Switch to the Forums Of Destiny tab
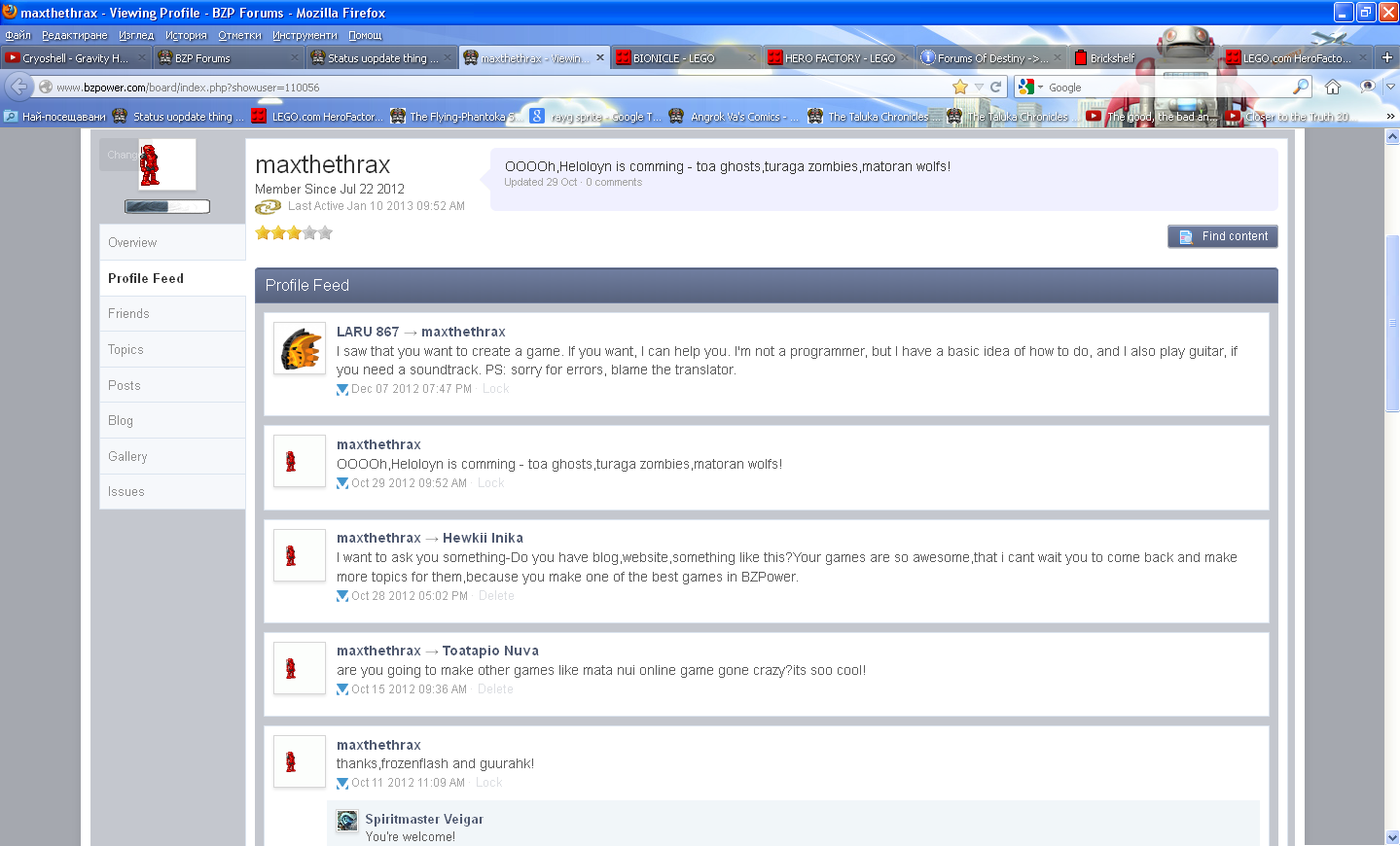1400x846 pixels. [x=991, y=58]
